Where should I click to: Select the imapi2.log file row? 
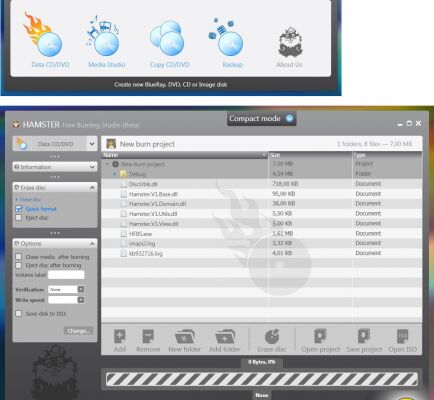point(262,243)
